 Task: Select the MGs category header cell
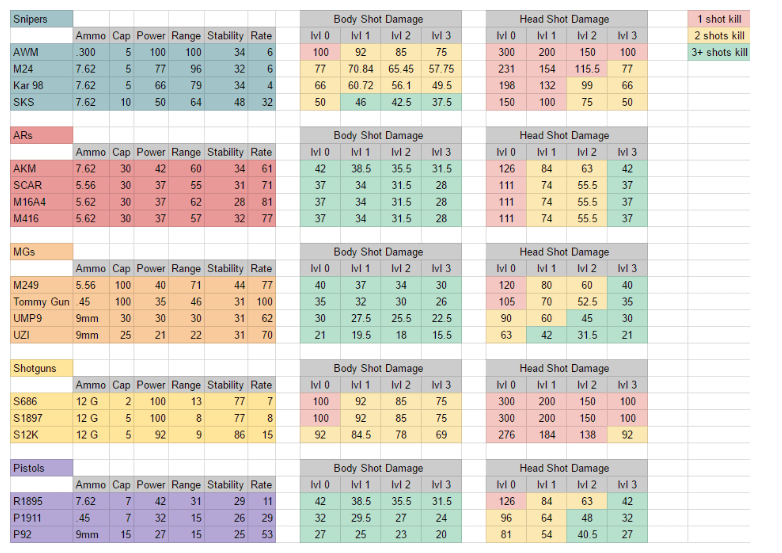41,252
